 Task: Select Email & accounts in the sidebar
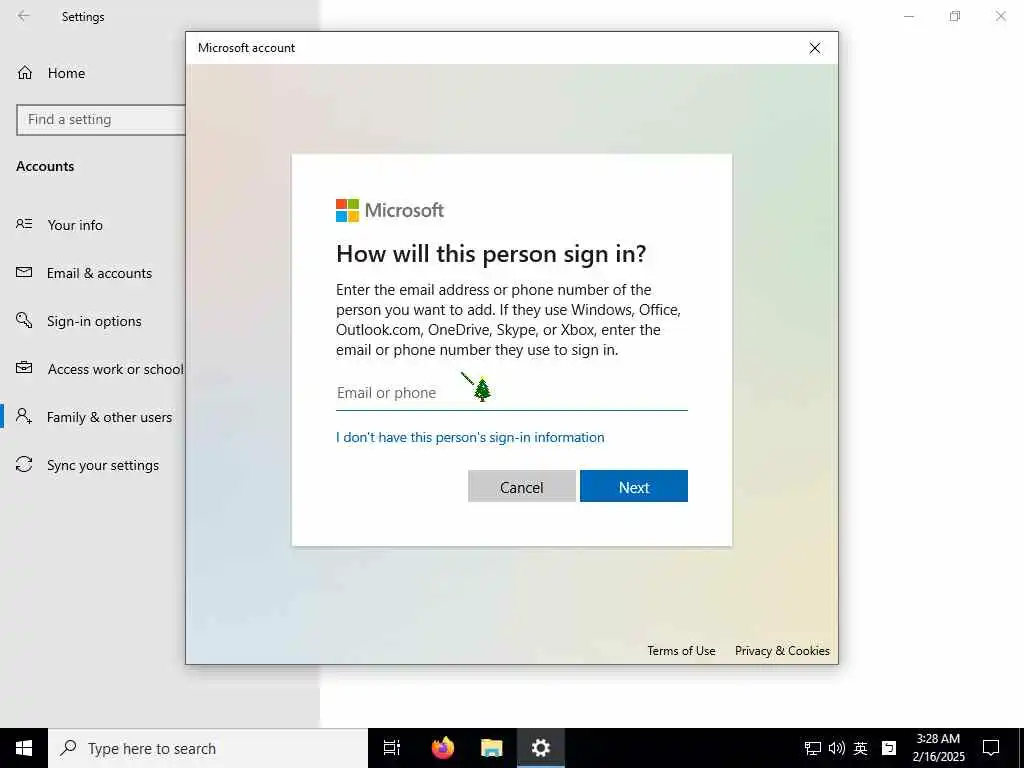99,273
